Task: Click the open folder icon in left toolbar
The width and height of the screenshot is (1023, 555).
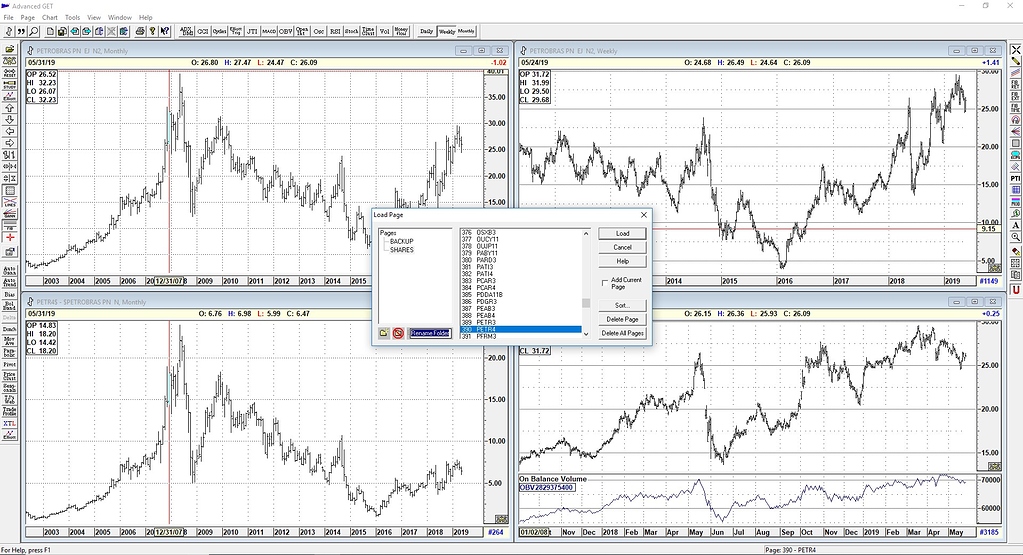Action: [10, 49]
